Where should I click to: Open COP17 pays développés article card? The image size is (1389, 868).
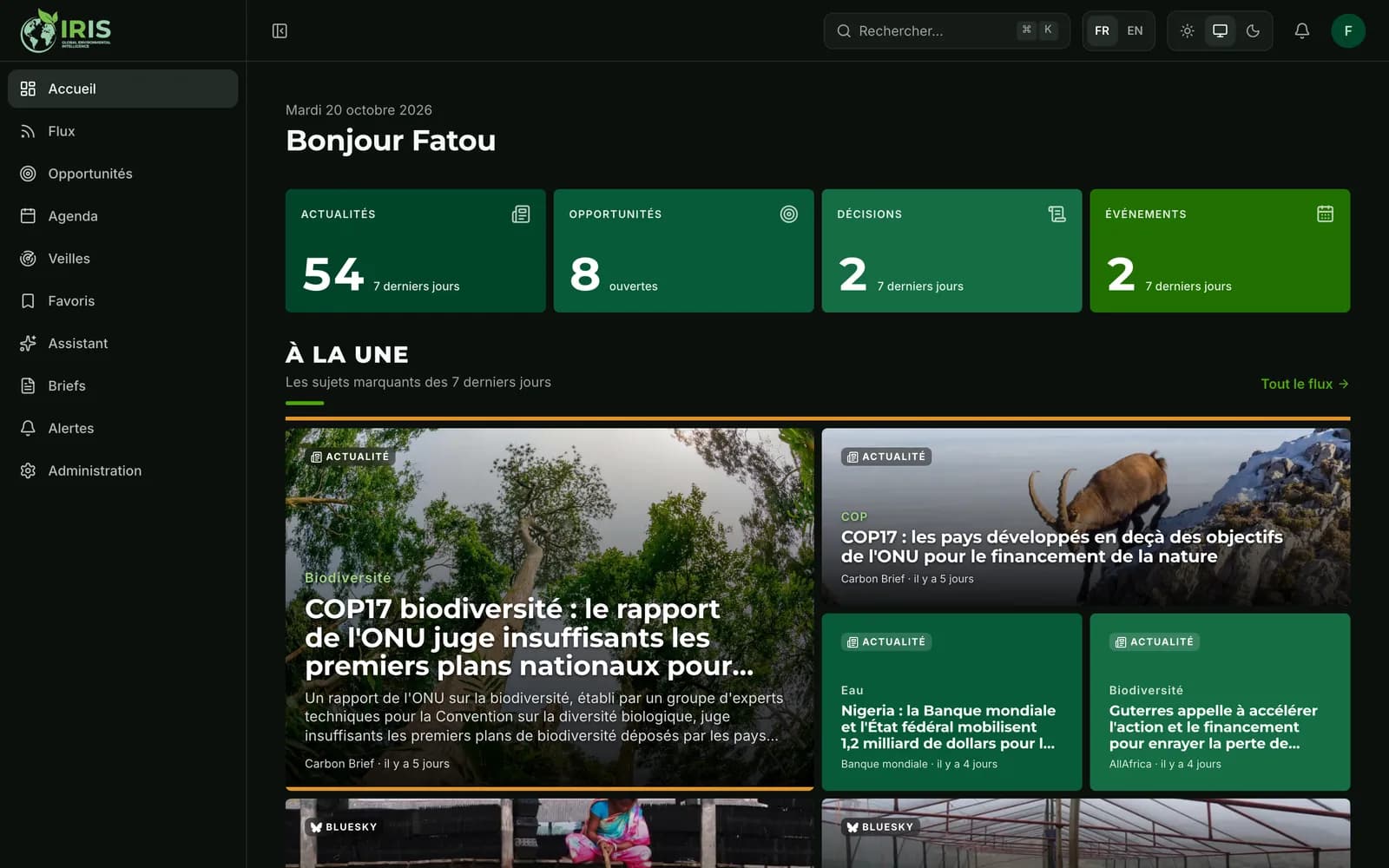coord(1085,517)
